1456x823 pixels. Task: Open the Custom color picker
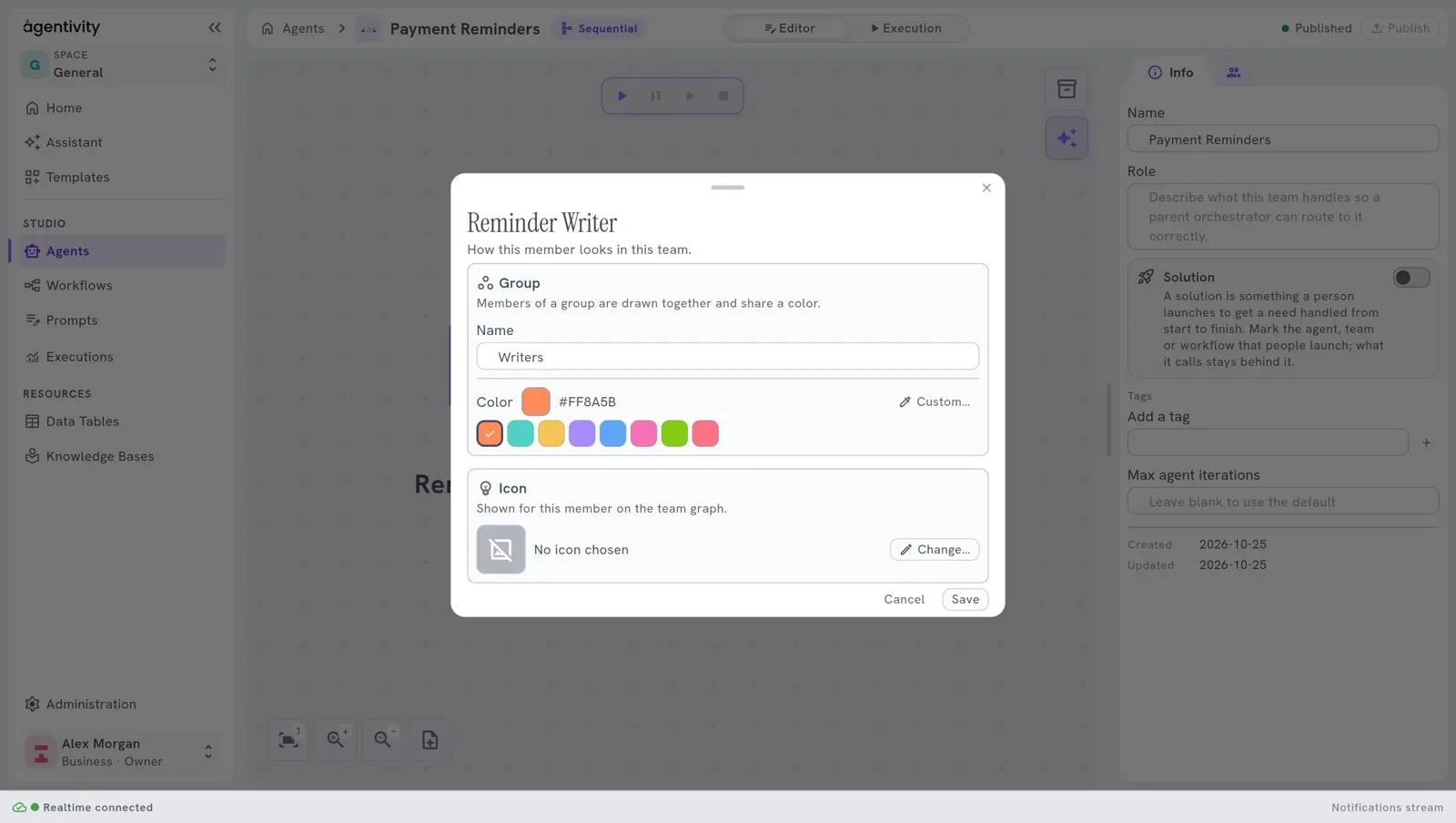coord(935,401)
